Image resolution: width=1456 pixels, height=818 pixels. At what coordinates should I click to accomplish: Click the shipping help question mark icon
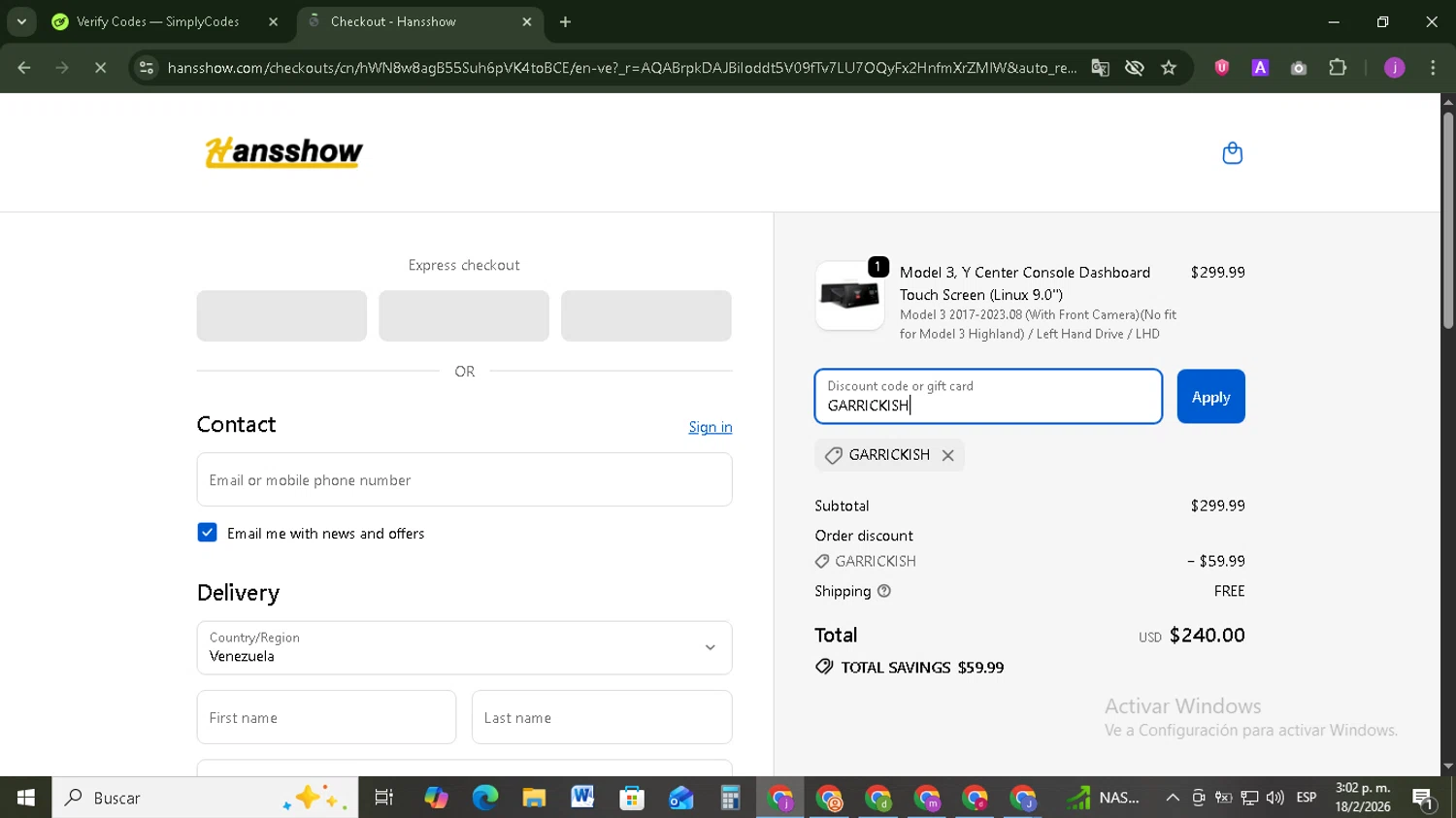pyautogui.click(x=884, y=591)
